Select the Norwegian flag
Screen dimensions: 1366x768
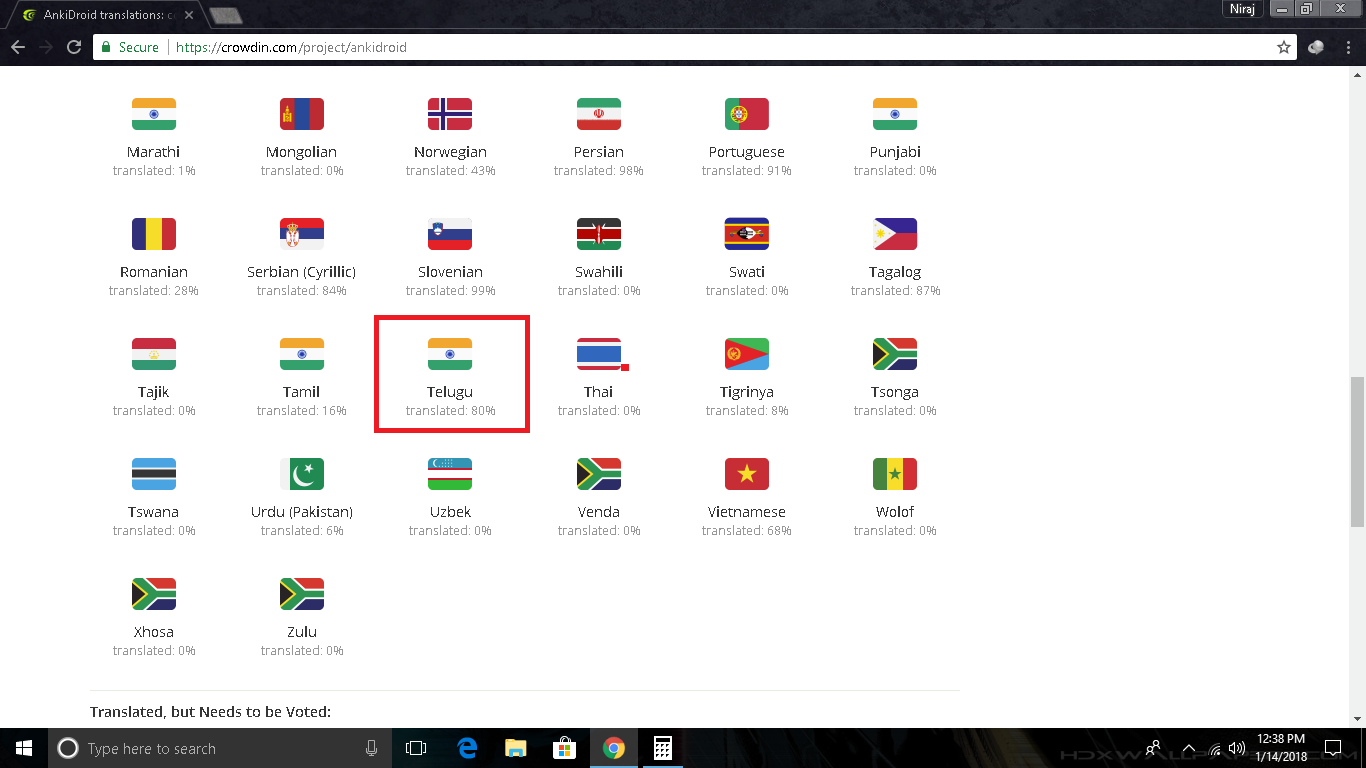[450, 114]
